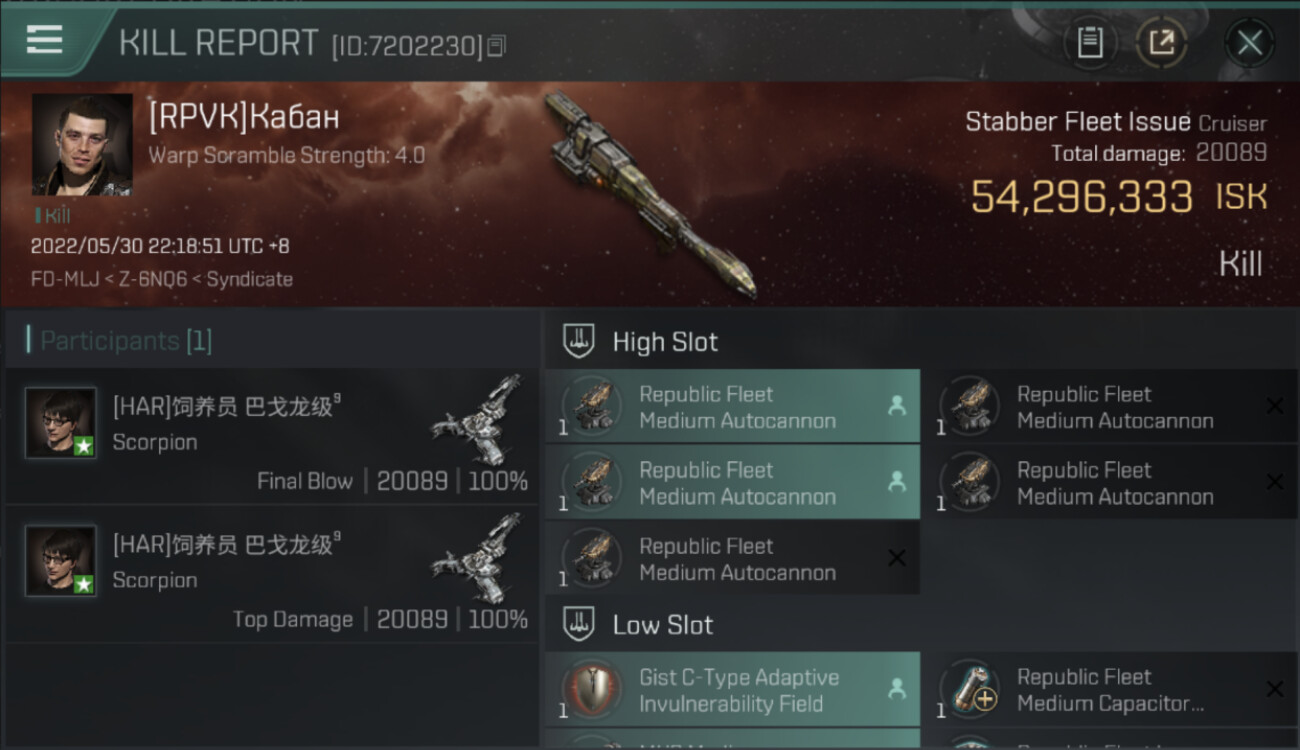
Task: Select the first highlighted Republic Fleet Medium Autocannon
Action: click(732, 407)
